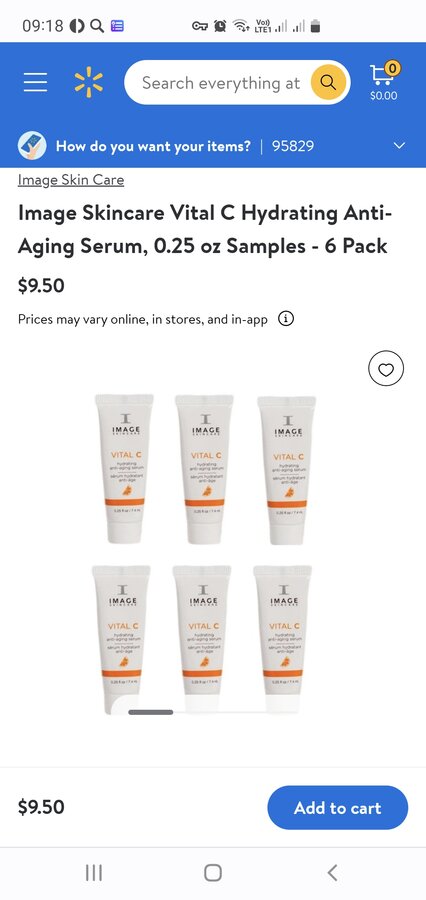The image size is (426, 900).
Task: Open the shopping cart showing $0.00
Action: pyautogui.click(x=384, y=82)
